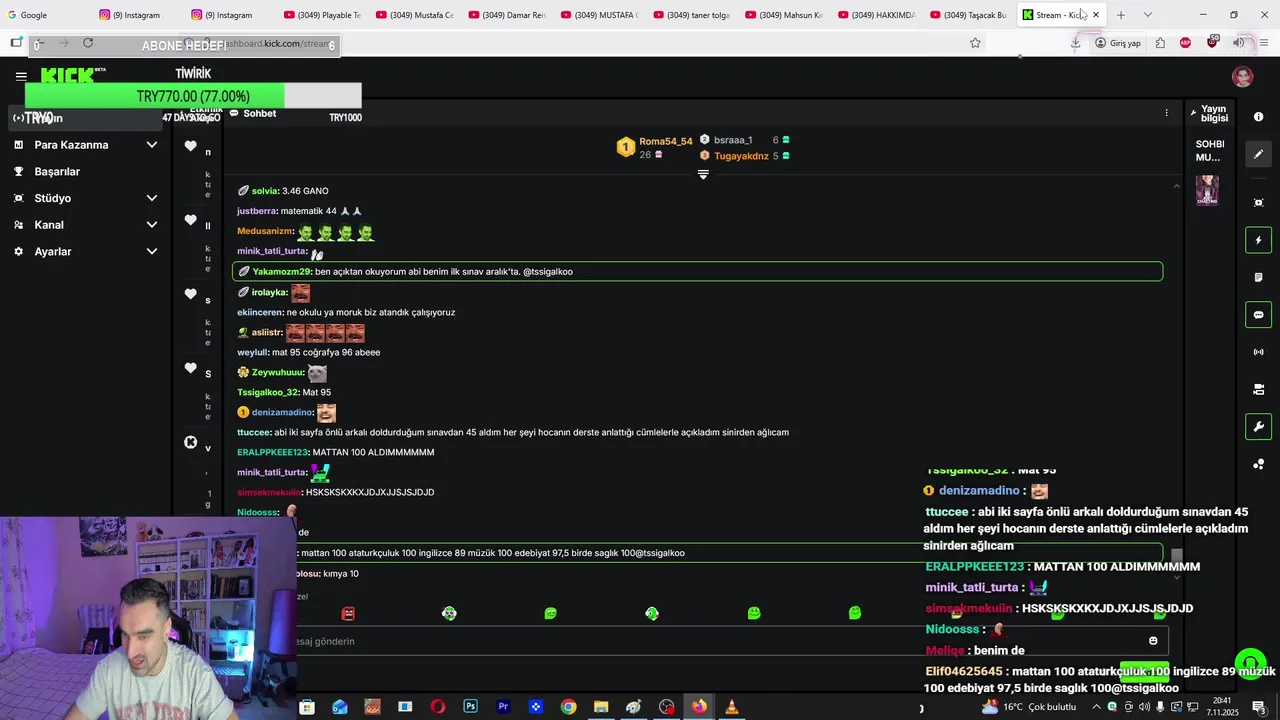Toggle the wrench tools panel icon
Image resolution: width=1280 pixels, height=720 pixels.
pos(1258,427)
